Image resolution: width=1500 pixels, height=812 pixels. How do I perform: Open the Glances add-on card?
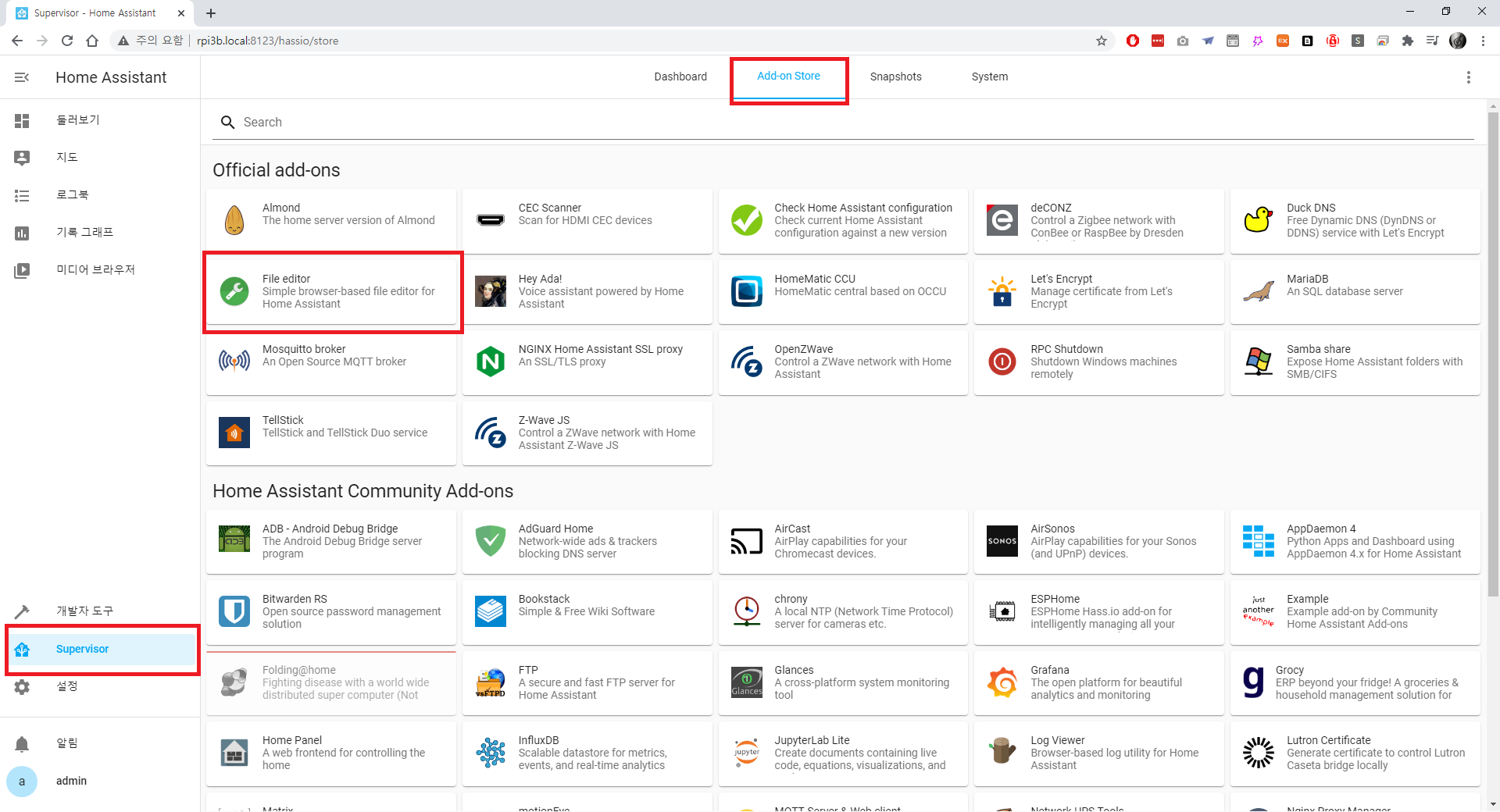843,683
